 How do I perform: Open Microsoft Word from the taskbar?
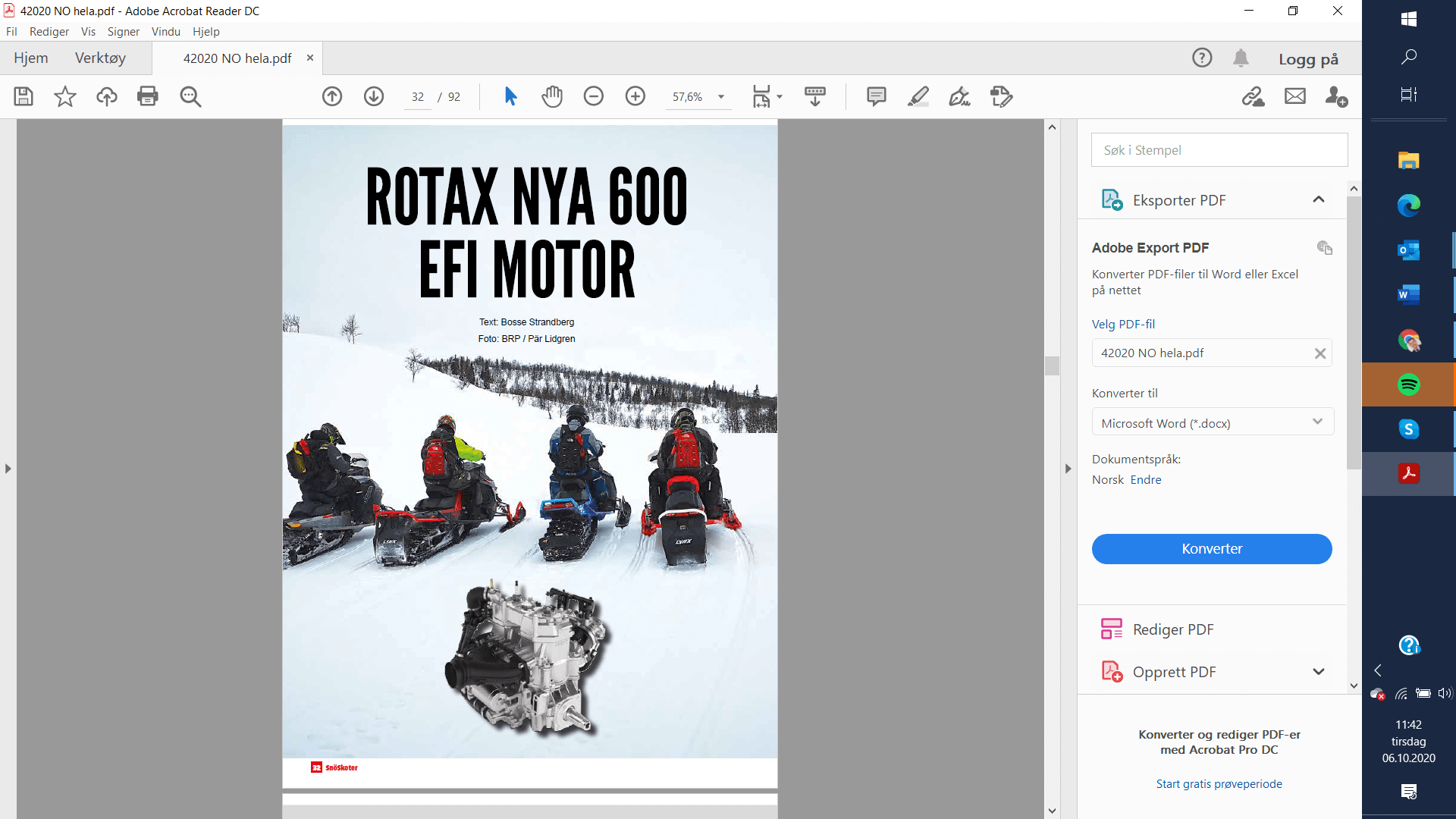pyautogui.click(x=1409, y=294)
